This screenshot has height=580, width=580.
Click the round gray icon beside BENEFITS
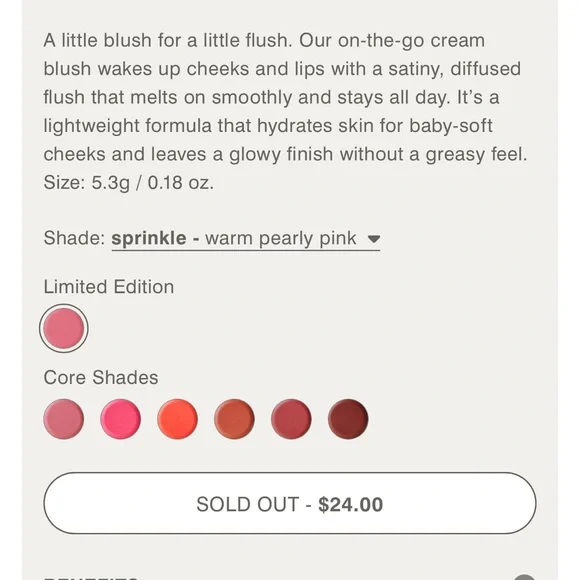(x=524, y=577)
